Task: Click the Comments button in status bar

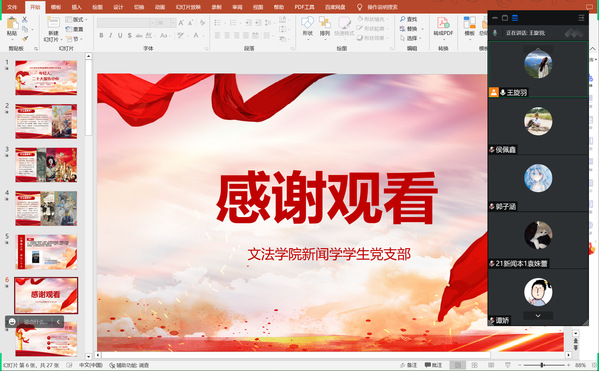Action: (434, 365)
